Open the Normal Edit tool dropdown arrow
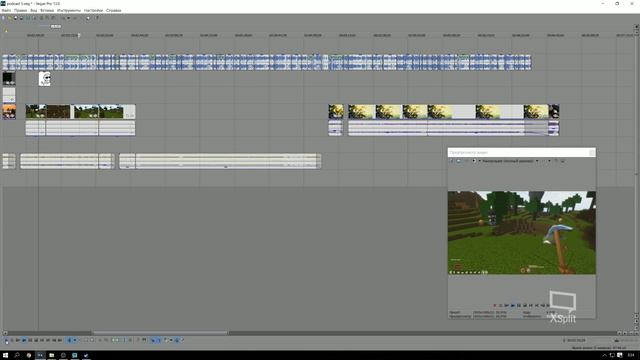640x360 pixels. pos(75,340)
